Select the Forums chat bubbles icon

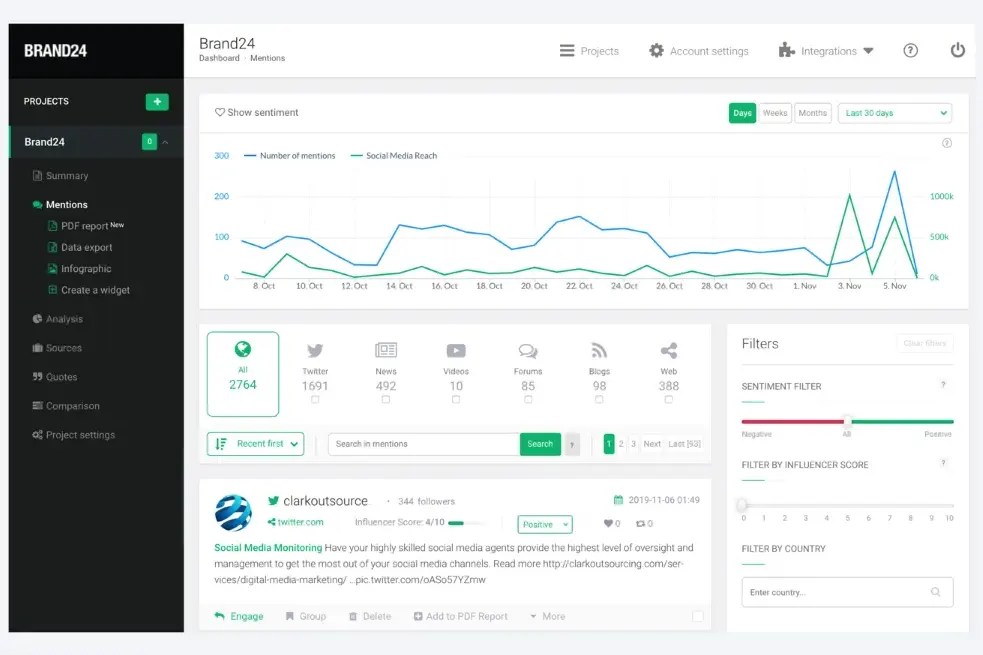(x=528, y=351)
